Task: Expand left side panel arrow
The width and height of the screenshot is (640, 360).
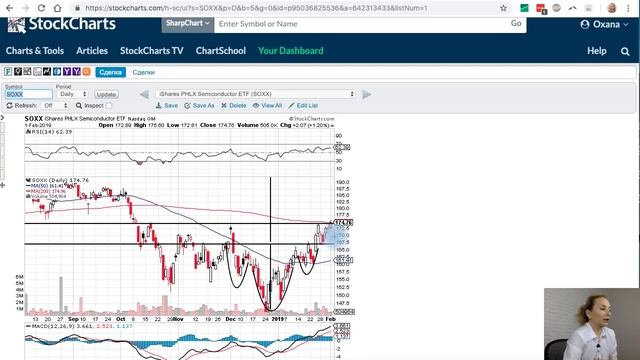Action: pos(2,118)
